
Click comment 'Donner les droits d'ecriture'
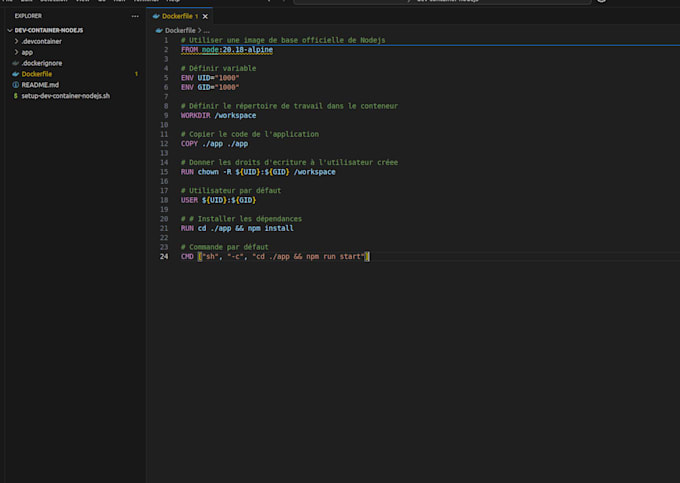pos(289,162)
